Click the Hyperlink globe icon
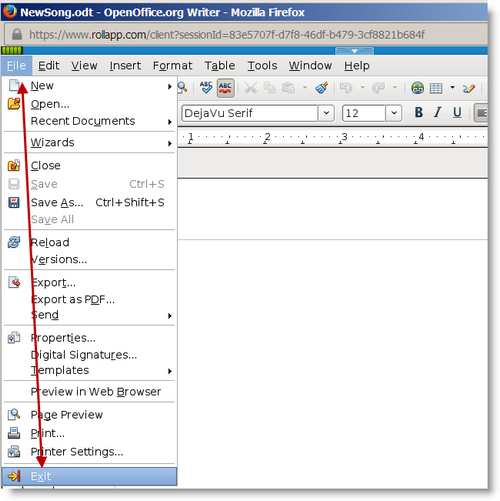Viewport: 500px width, 501px height. (417, 88)
